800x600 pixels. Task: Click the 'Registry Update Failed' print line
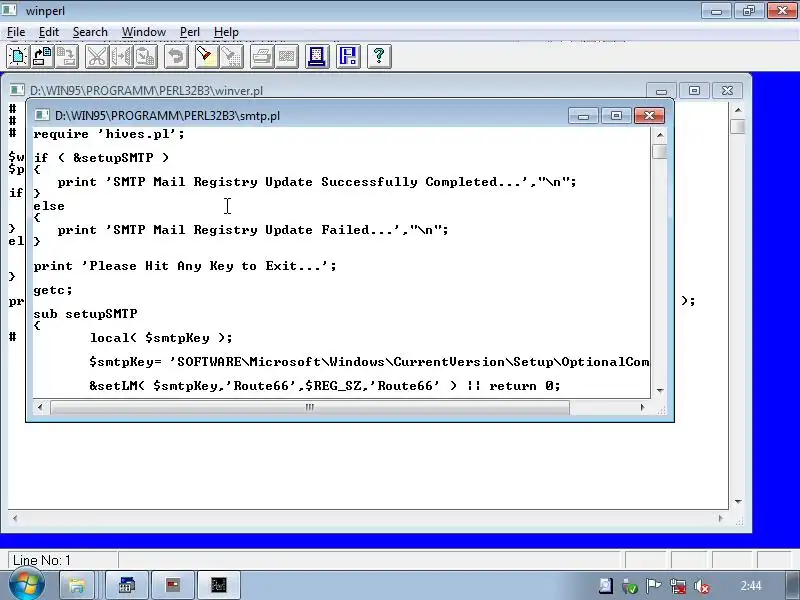(x=253, y=230)
